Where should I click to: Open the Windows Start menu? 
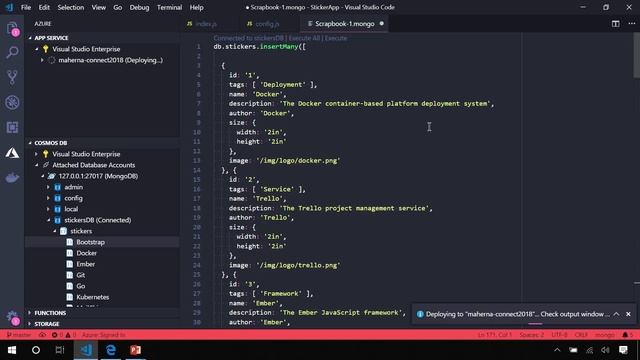pyautogui.click(x=12, y=350)
